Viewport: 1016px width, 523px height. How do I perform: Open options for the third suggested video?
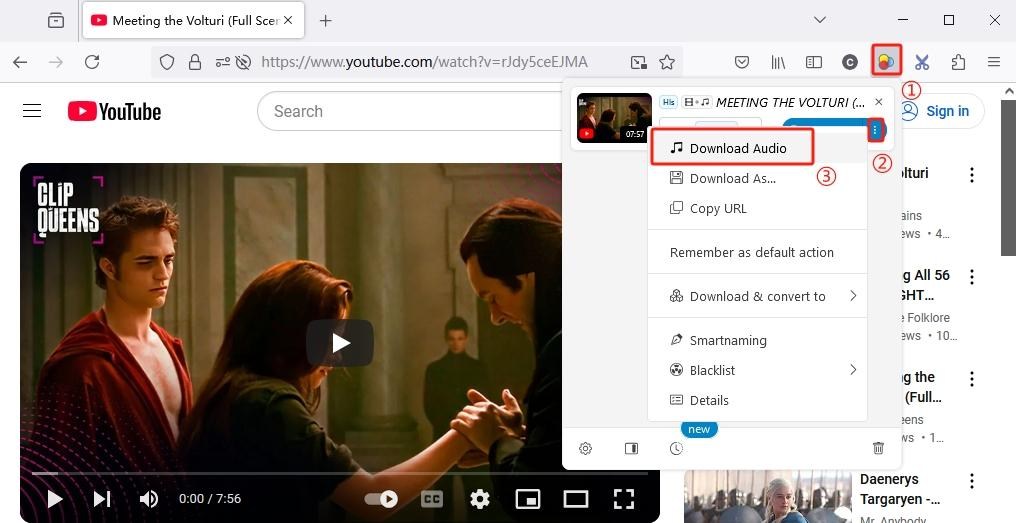tap(971, 379)
